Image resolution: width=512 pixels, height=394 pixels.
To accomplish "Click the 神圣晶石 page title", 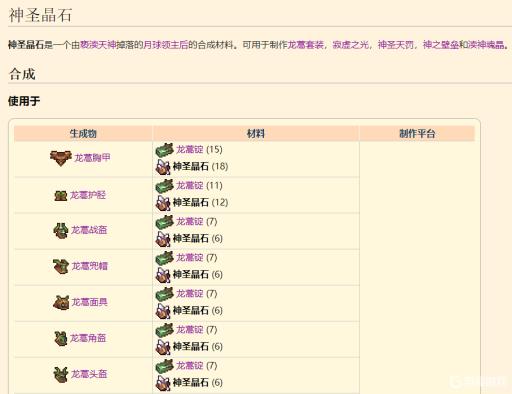I will click(x=40, y=15).
